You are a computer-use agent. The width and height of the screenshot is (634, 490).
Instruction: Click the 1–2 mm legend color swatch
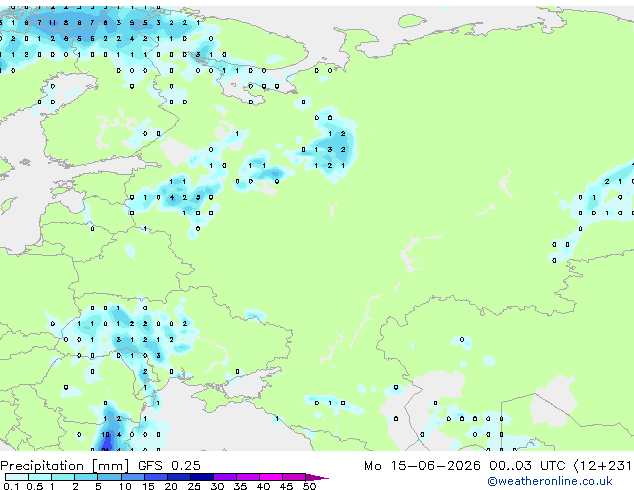pos(63,477)
